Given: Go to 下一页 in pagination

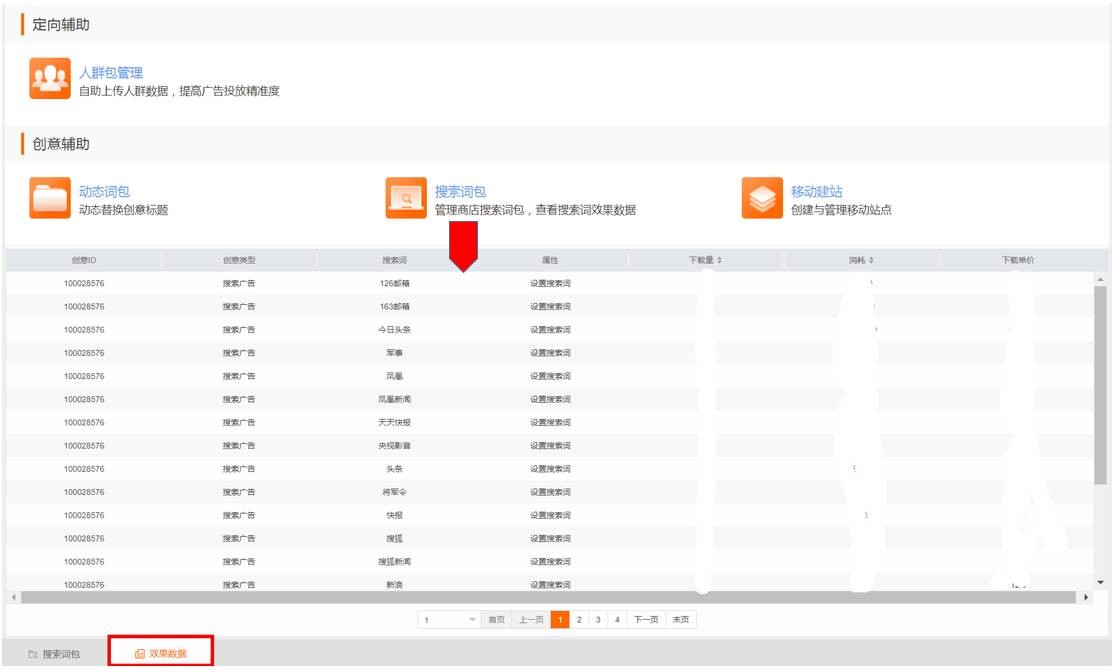Looking at the screenshot, I should (647, 620).
